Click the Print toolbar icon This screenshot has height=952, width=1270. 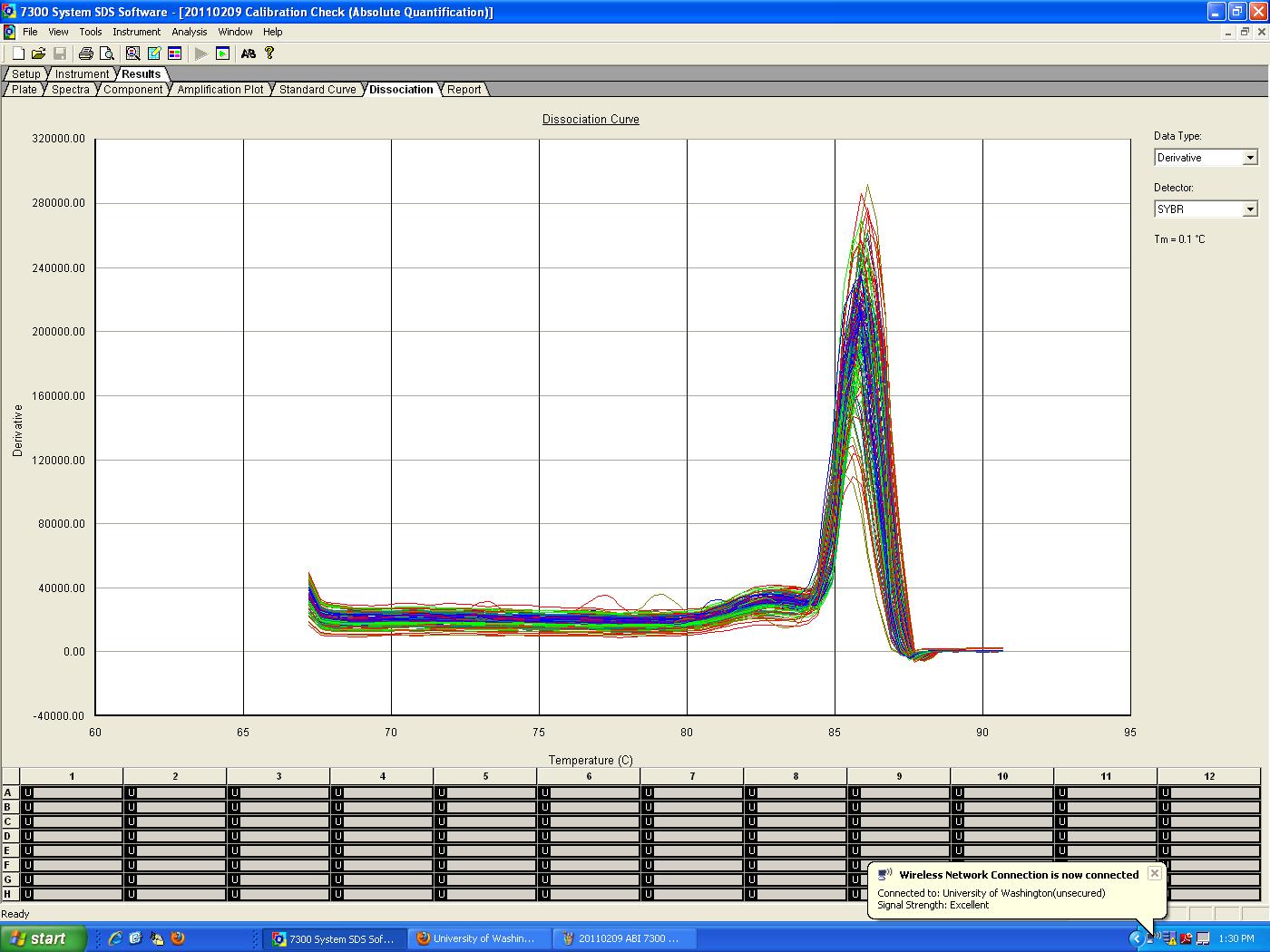(x=86, y=53)
